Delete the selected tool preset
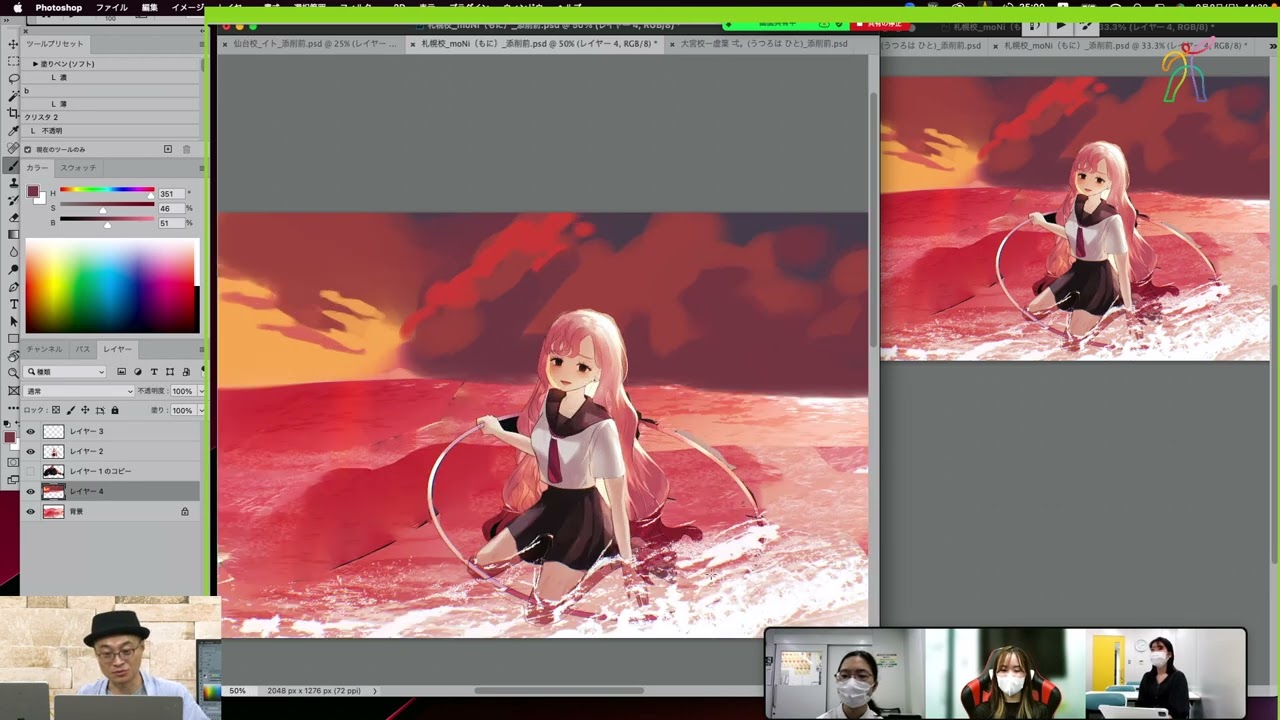Image resolution: width=1280 pixels, height=720 pixels. coord(186,149)
